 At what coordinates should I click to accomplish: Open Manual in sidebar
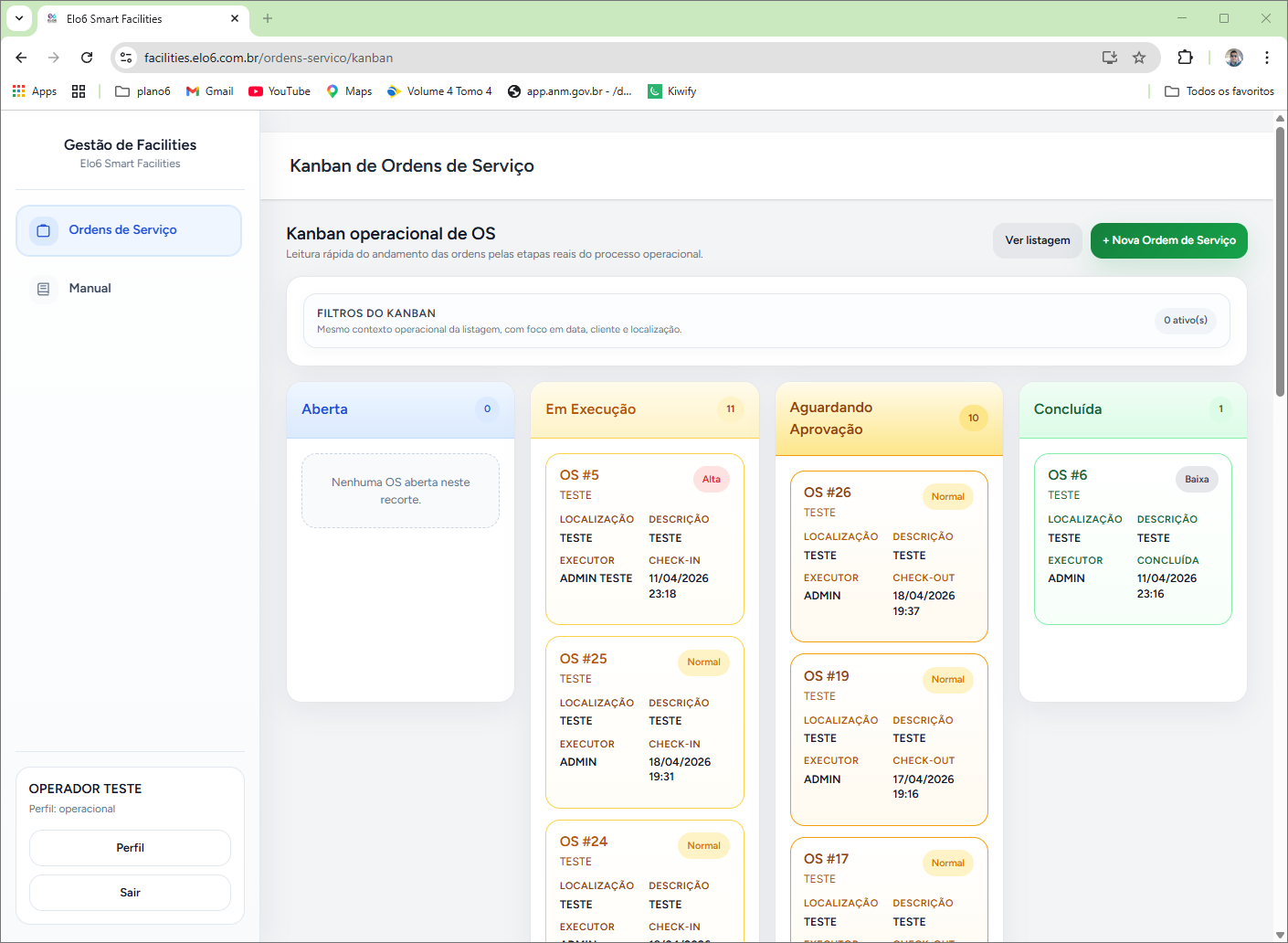[x=129, y=289]
